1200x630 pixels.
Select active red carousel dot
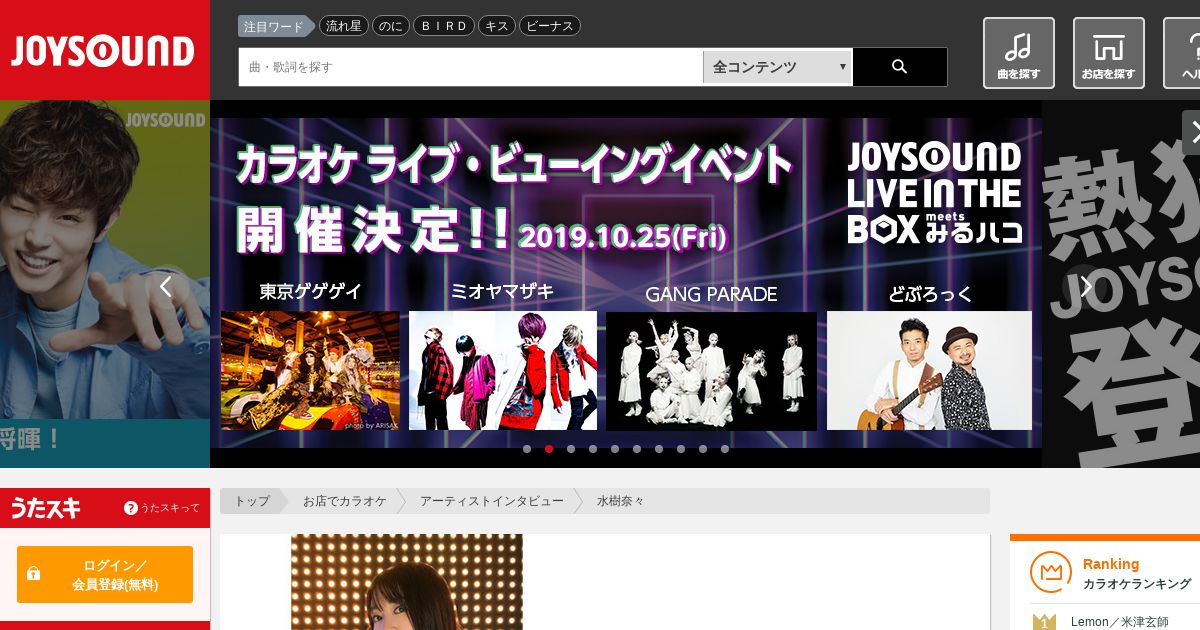coord(549,449)
